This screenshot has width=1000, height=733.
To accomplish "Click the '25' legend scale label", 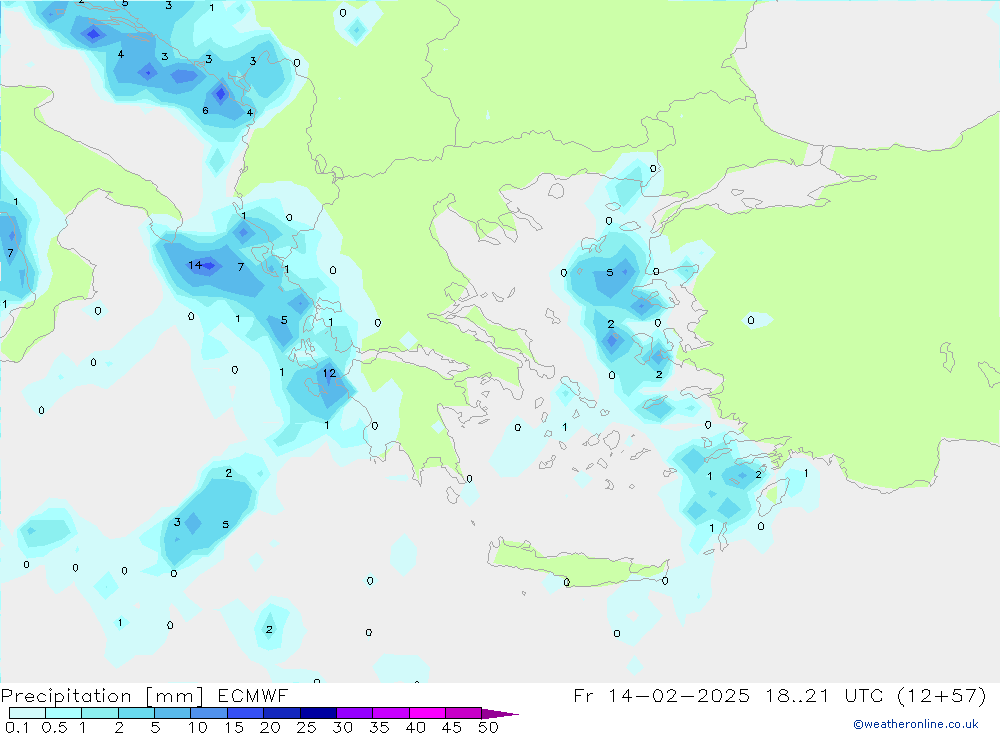I will [306, 727].
